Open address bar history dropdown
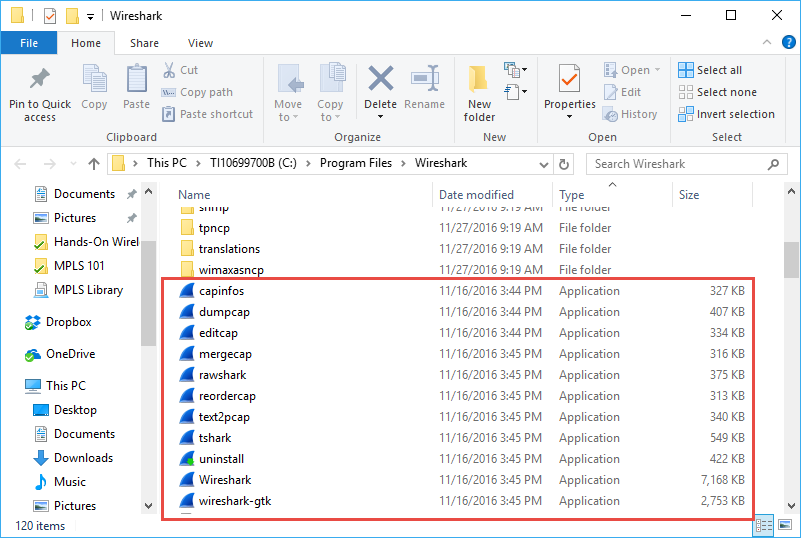Viewport: 801px width, 538px height. tap(541, 163)
